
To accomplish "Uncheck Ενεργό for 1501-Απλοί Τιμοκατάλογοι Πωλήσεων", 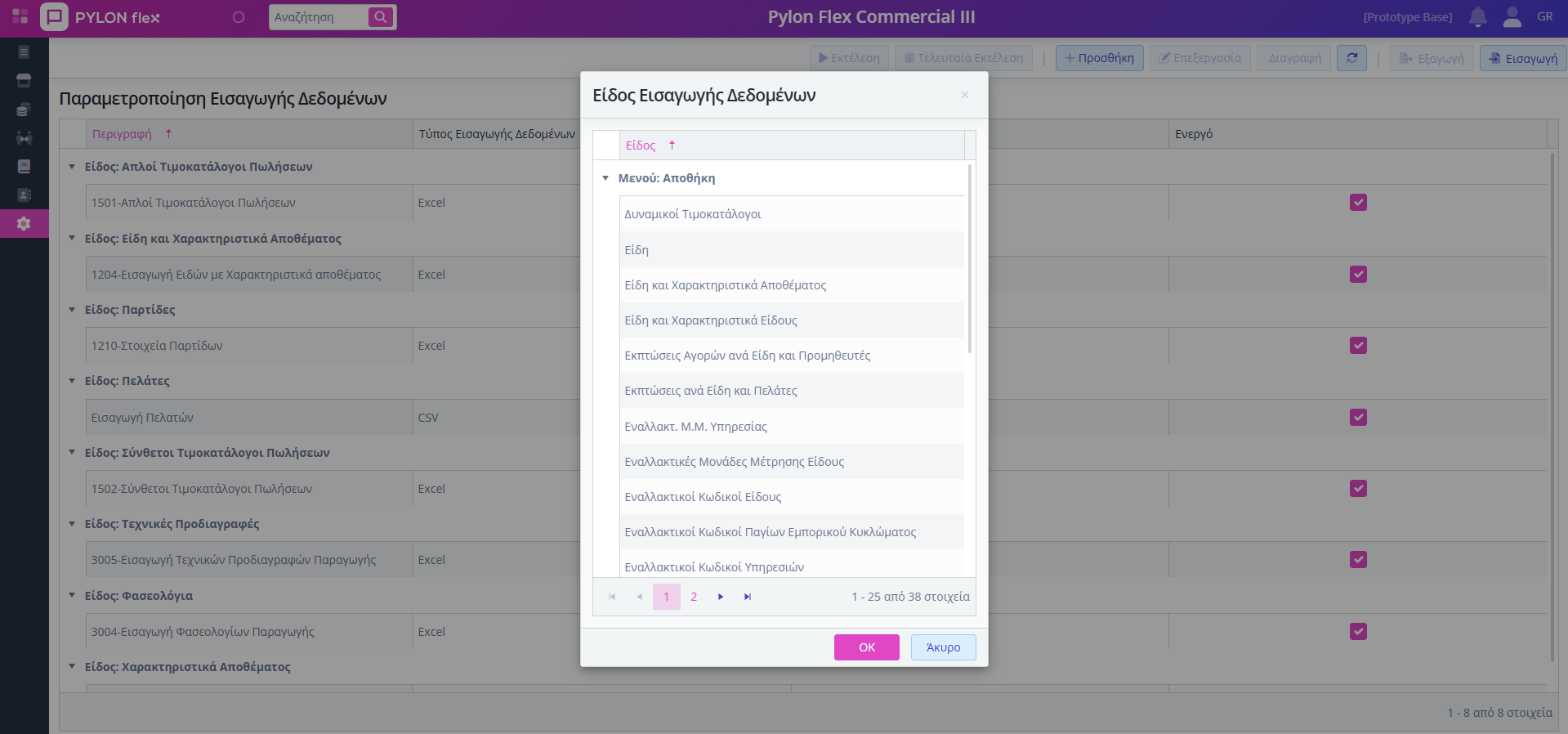I will coord(1358,203).
